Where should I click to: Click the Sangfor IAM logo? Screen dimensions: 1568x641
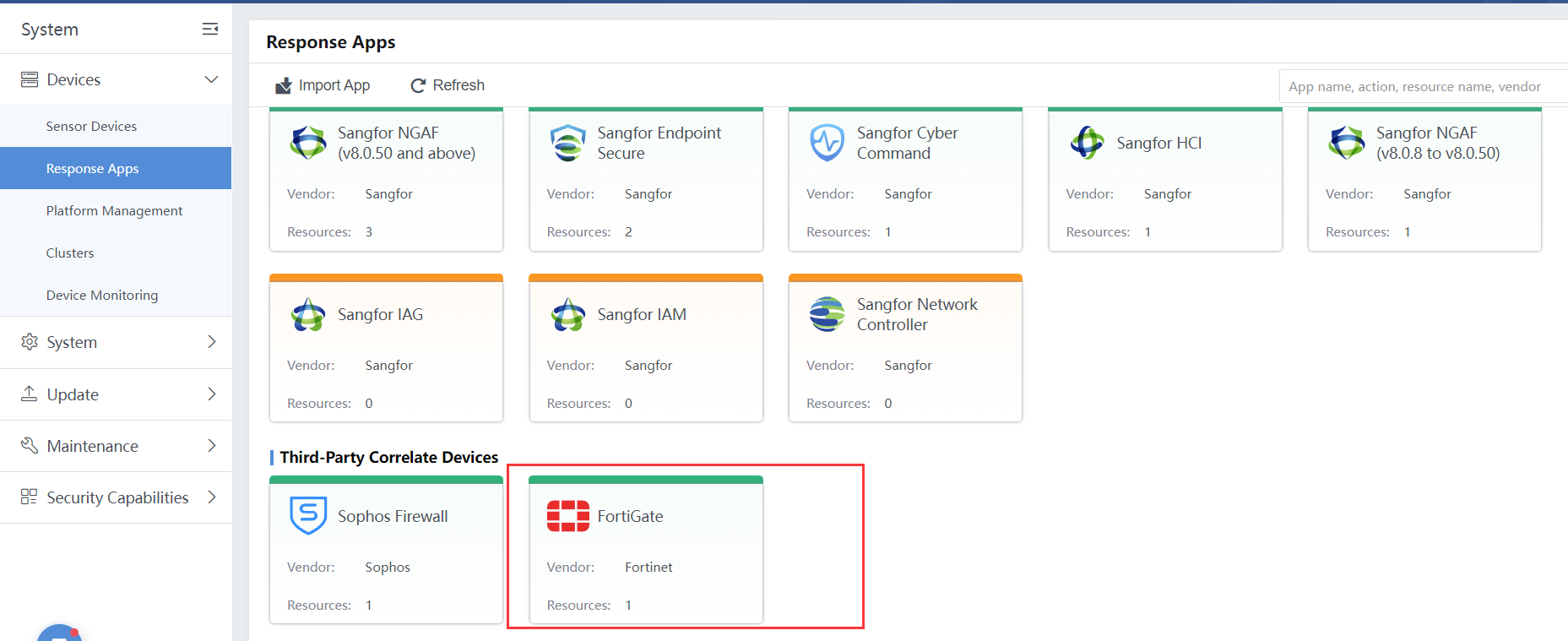pyautogui.click(x=568, y=314)
